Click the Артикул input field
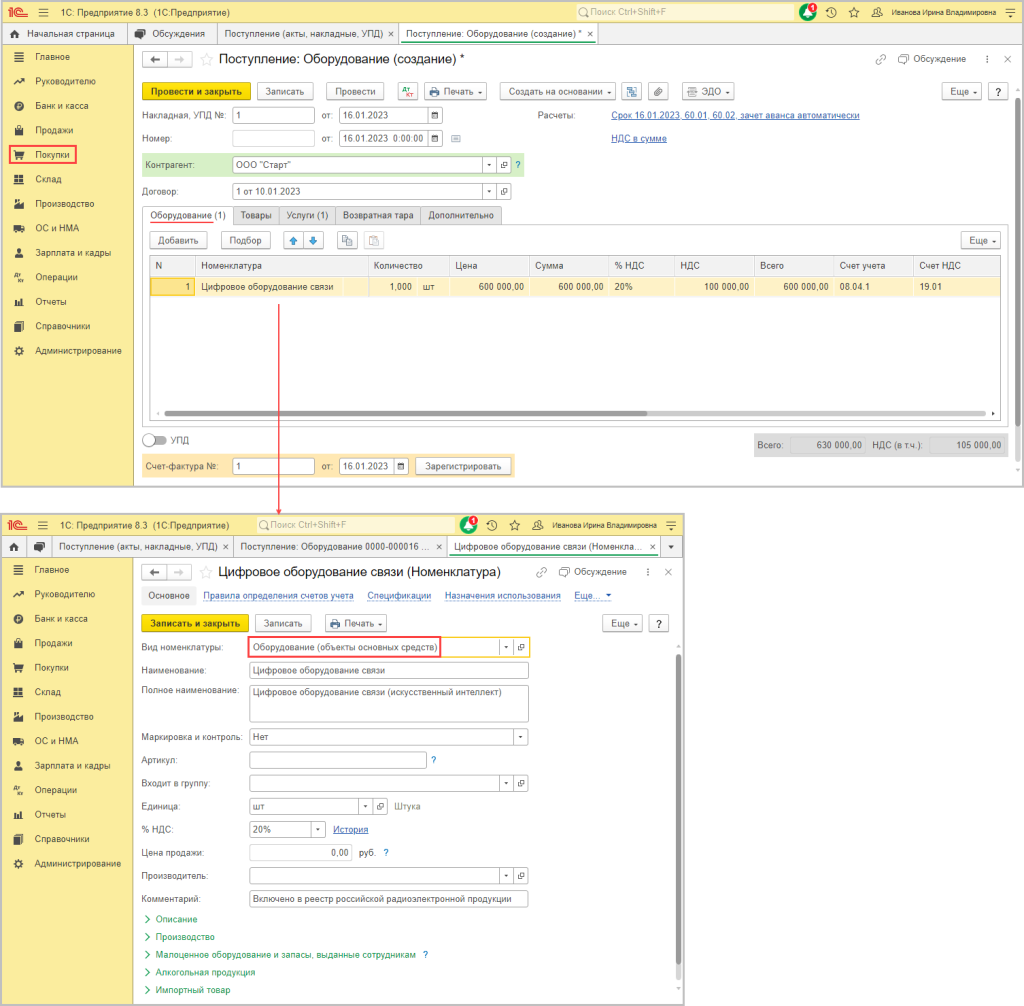 click(x=337, y=760)
